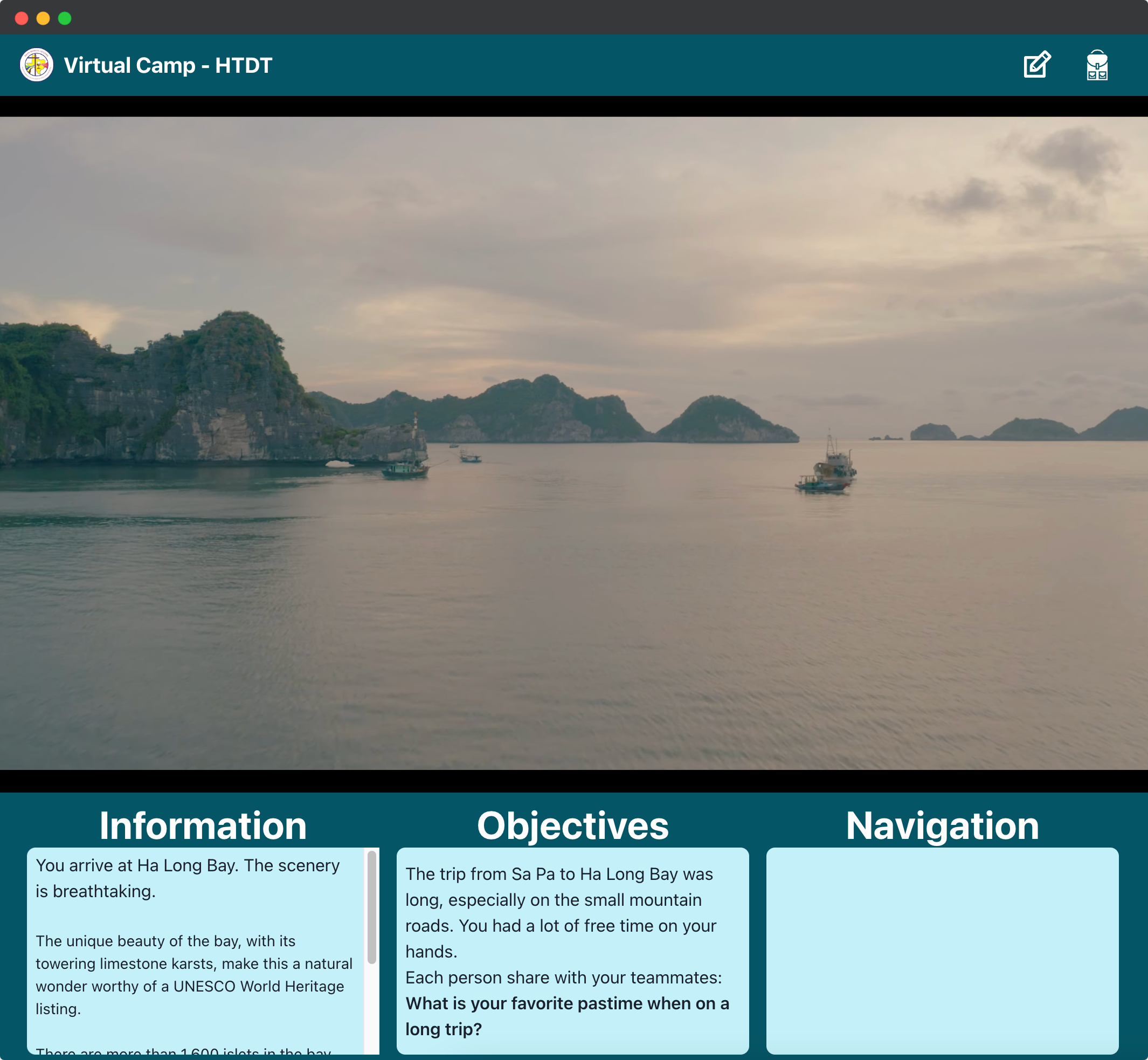1148x1060 pixels.
Task: Click 'The trip from Sa Pa' paragraph
Action: 561,913
